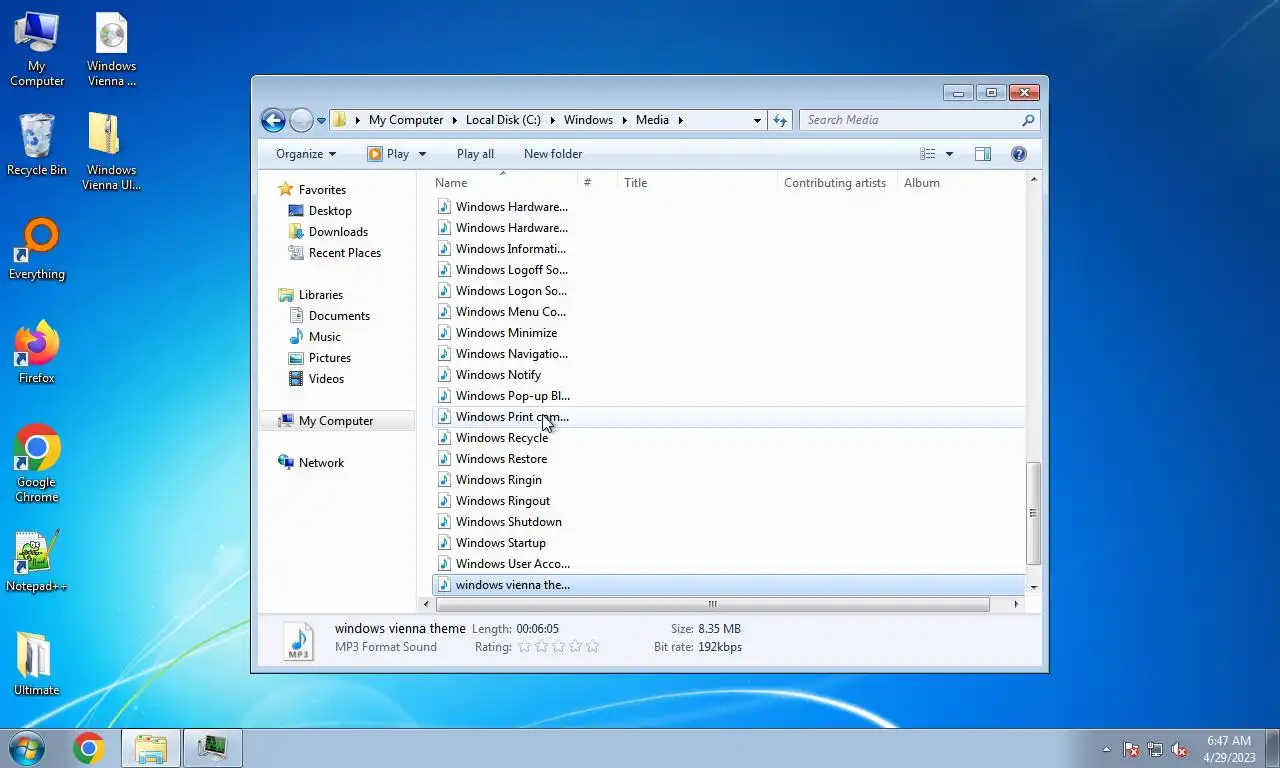Open Downloads in the Favorites list
The width and height of the screenshot is (1280, 768).
[338, 232]
